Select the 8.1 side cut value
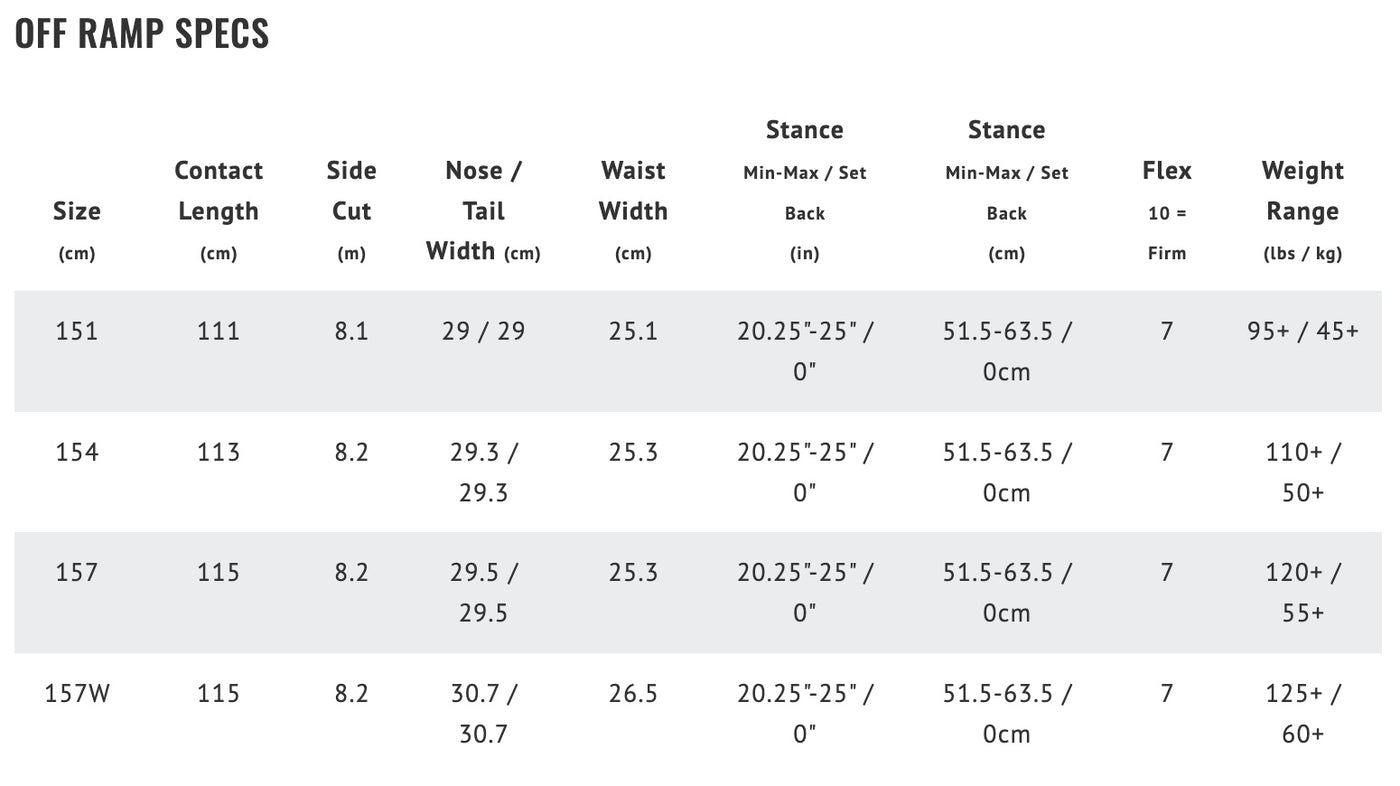Viewport: 1400px width, 786px height. coord(352,331)
